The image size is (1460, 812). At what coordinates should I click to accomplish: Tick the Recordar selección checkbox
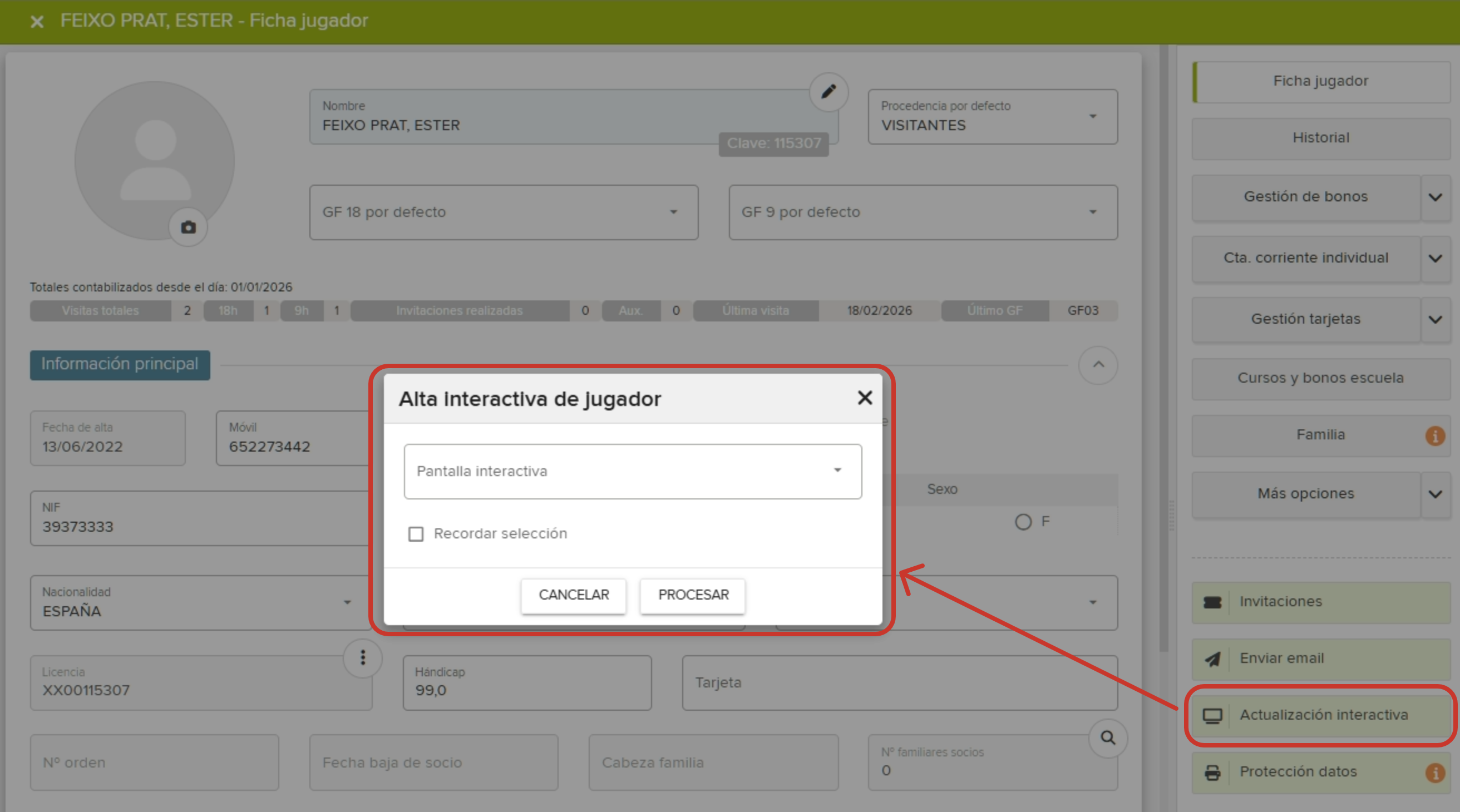click(416, 534)
